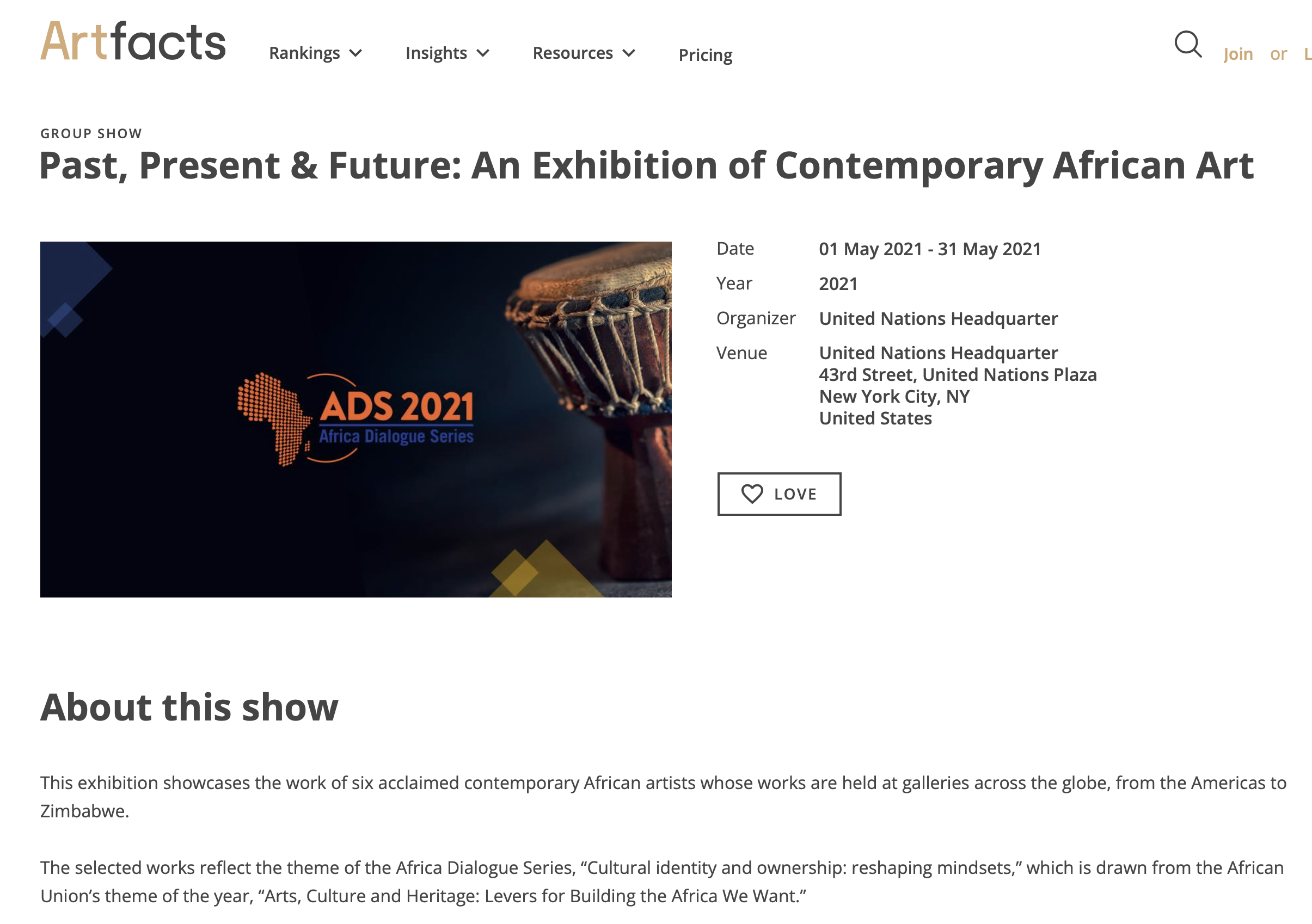Click the About this show heading
The width and height of the screenshot is (1312, 924).
click(x=189, y=707)
